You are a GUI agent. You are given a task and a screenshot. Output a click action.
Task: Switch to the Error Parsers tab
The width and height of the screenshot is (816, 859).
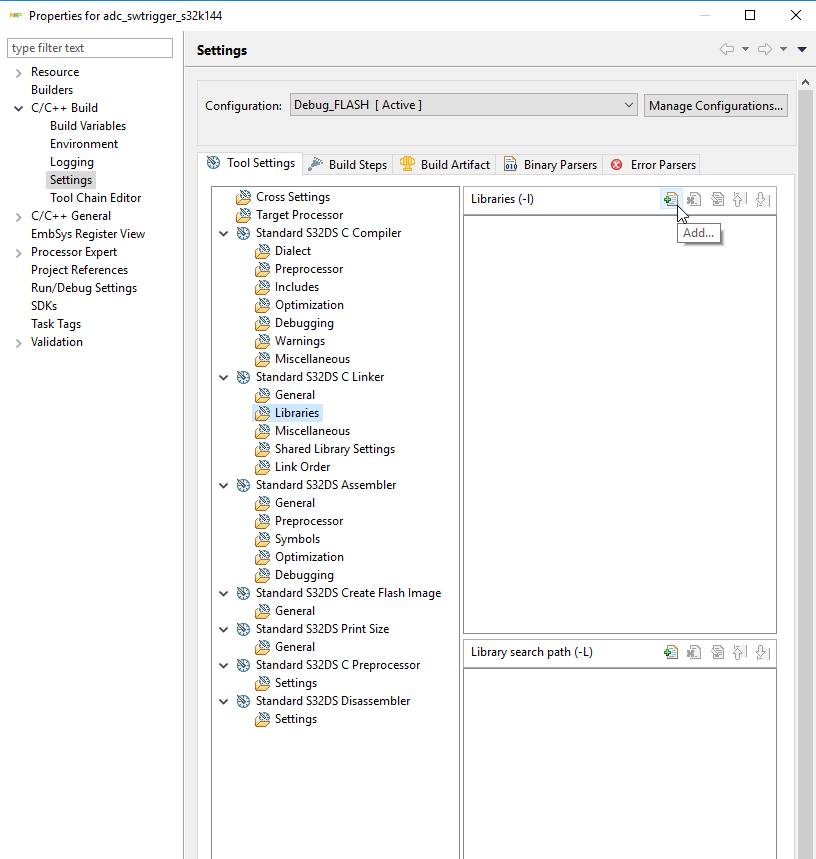click(651, 165)
